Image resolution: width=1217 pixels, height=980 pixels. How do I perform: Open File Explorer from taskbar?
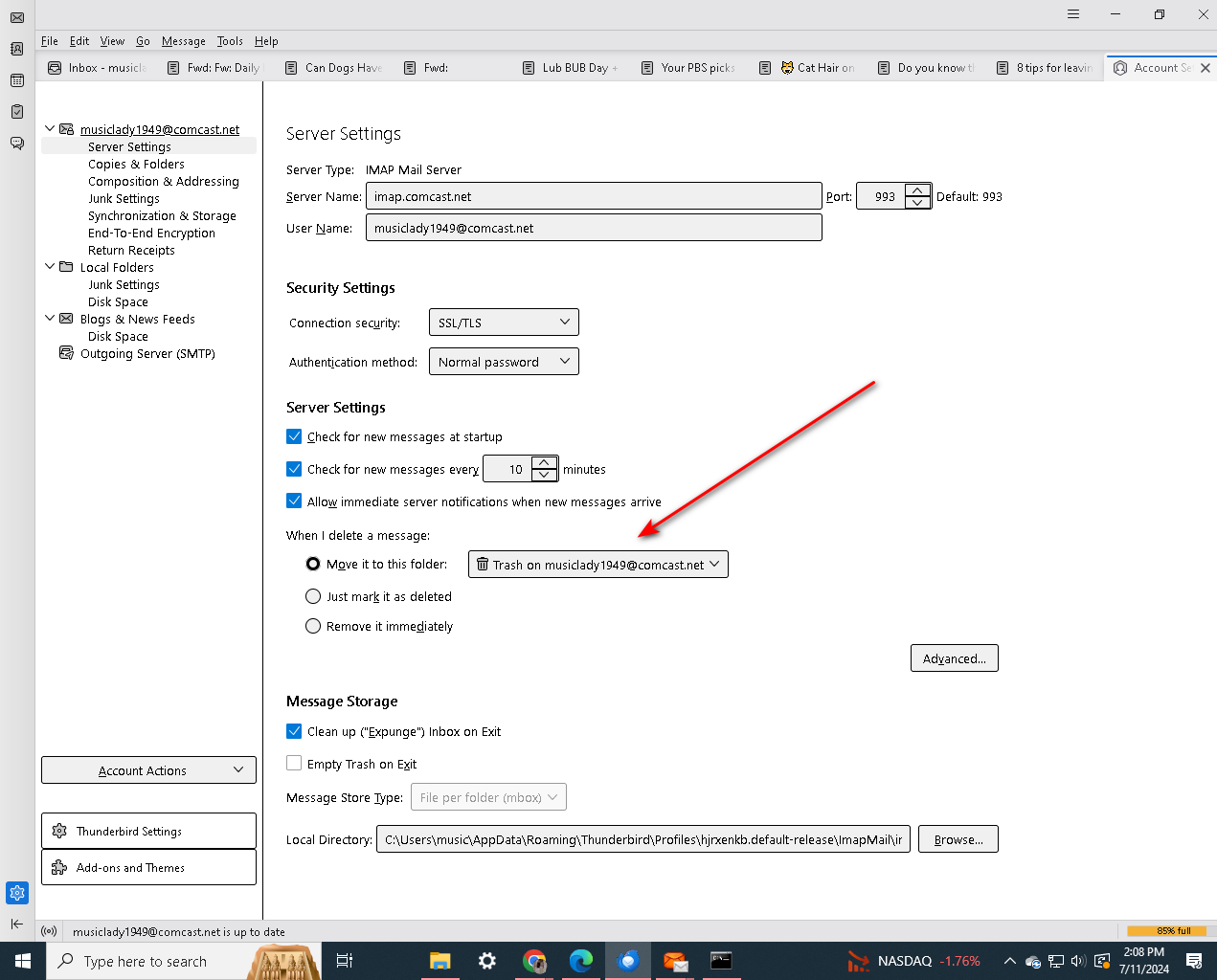coord(439,961)
